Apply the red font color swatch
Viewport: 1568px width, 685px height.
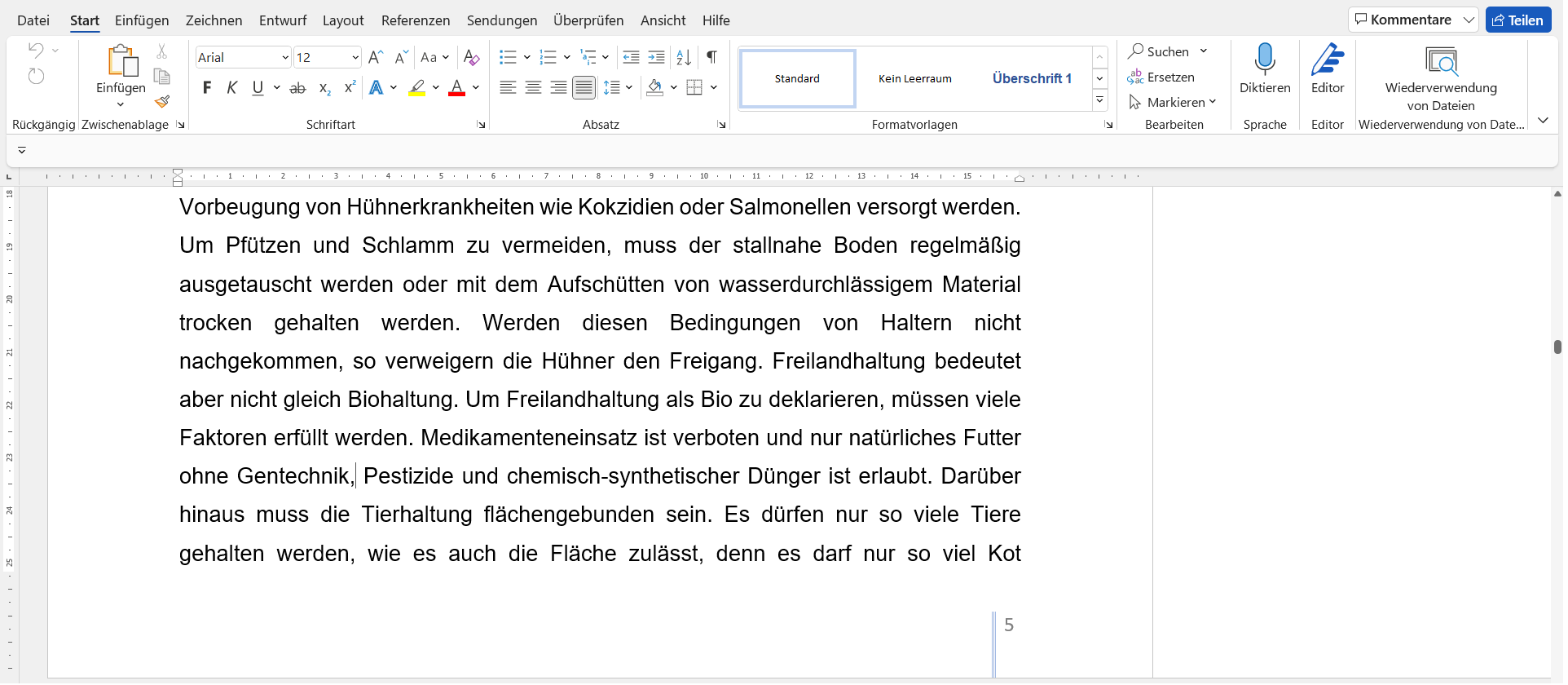click(456, 88)
